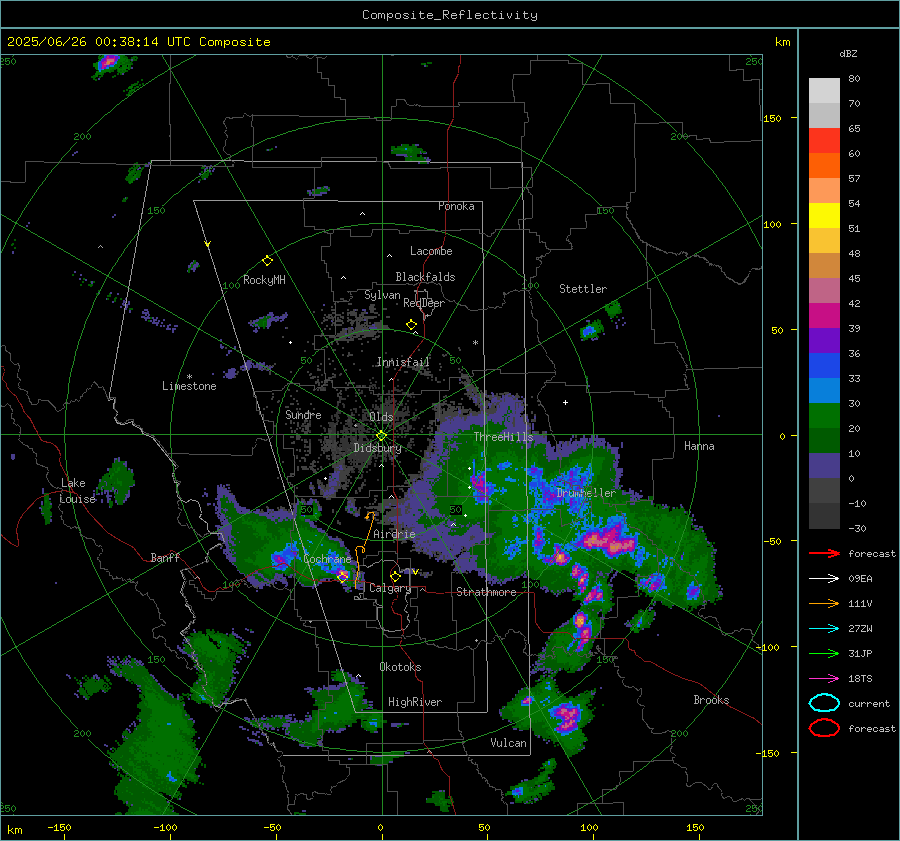Click the green 31JP arrow icon
The image size is (900, 841).
(x=824, y=653)
